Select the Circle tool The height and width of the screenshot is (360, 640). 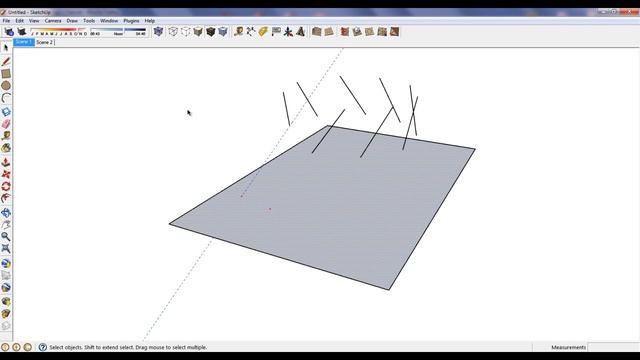pos(6,86)
